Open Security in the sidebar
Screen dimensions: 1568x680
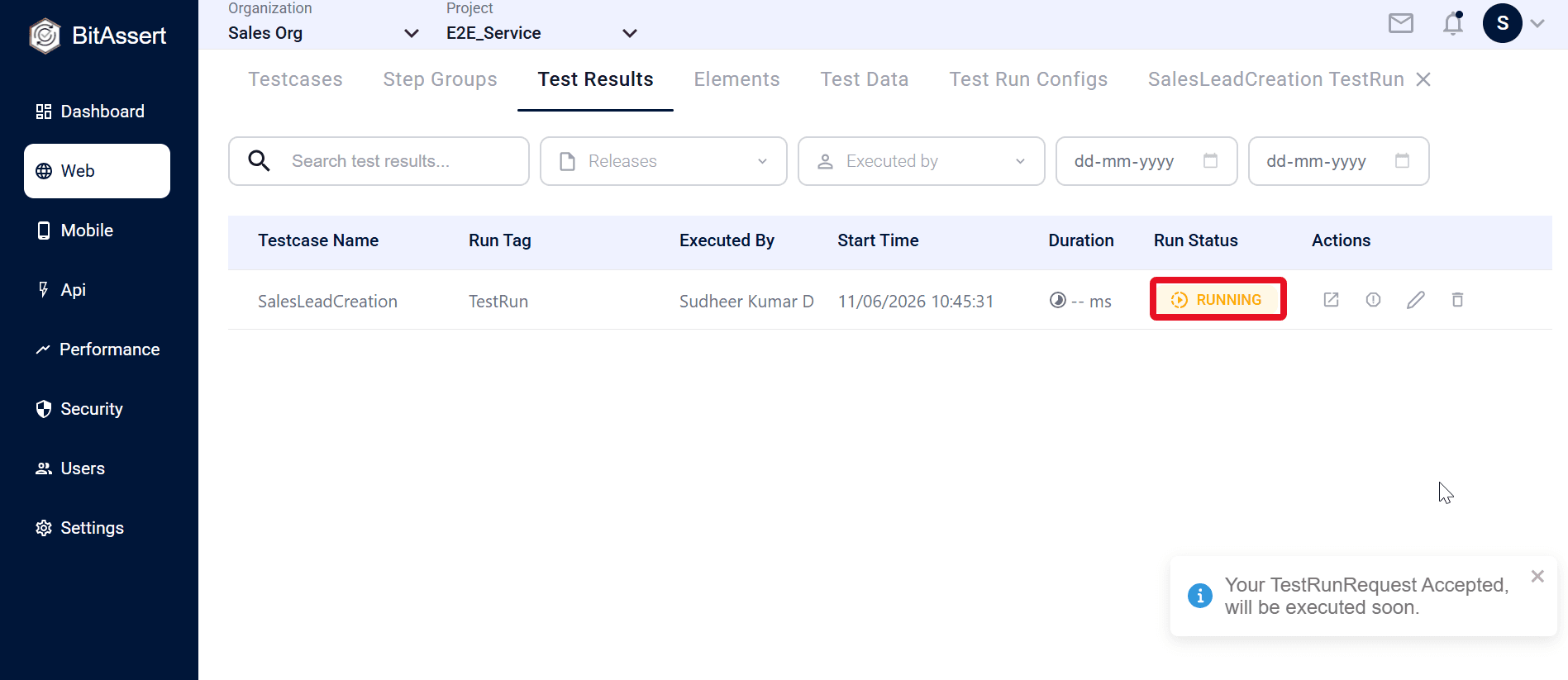[x=98, y=409]
